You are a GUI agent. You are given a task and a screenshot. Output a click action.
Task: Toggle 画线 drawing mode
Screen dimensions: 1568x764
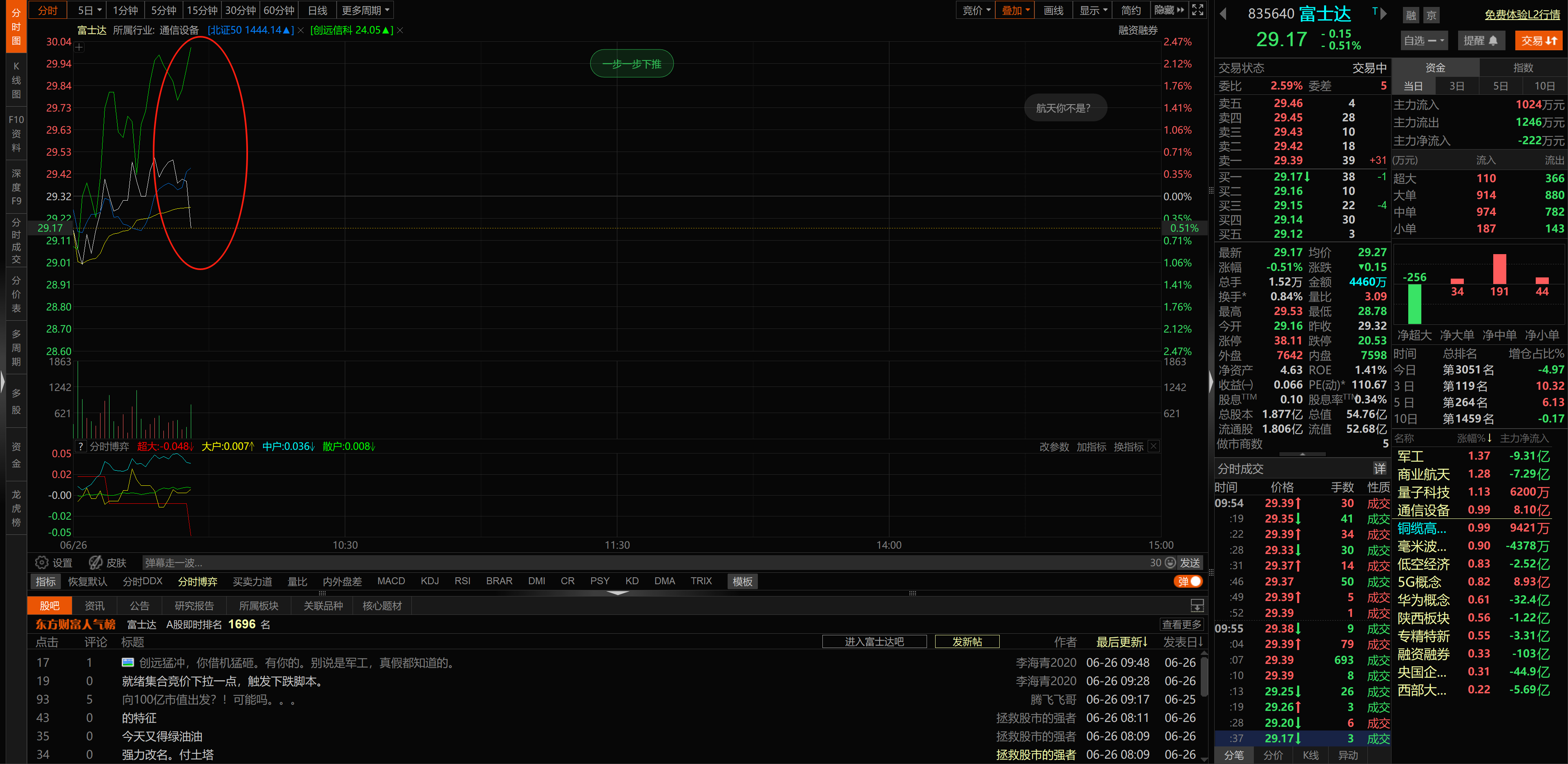pyautogui.click(x=1053, y=10)
